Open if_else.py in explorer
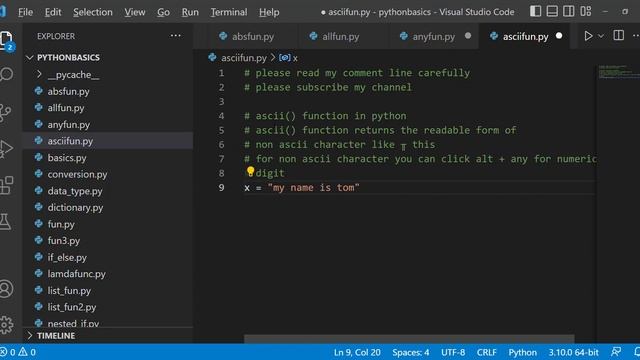 [108, 258]
